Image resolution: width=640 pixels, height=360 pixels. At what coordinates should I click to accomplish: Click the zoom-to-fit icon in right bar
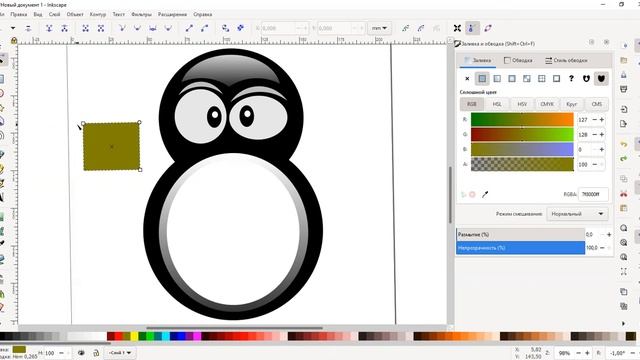623,271
